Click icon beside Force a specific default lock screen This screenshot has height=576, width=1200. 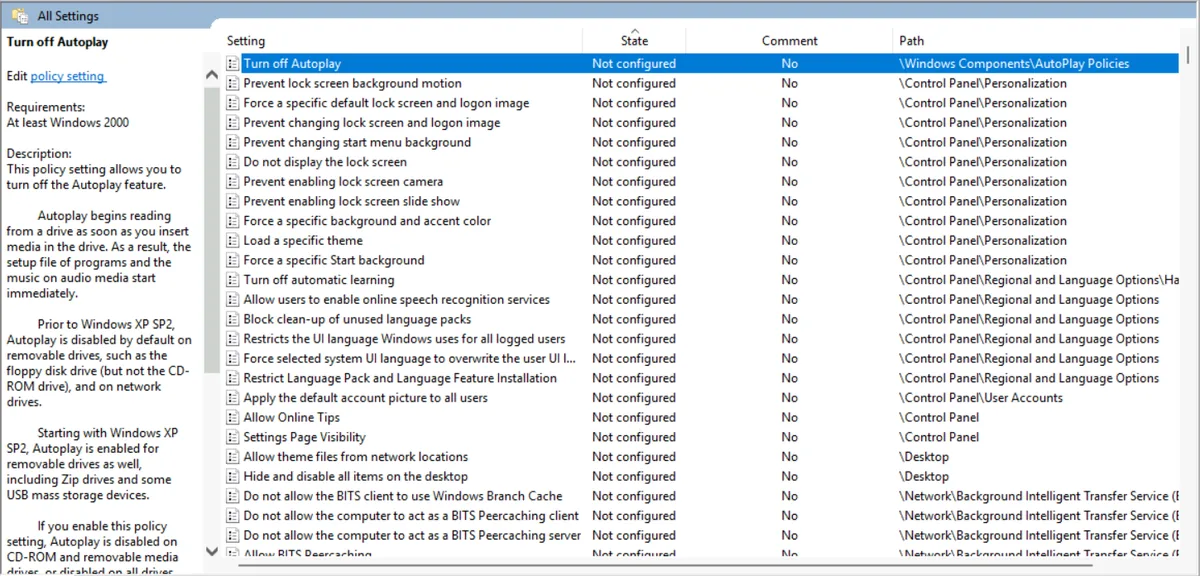(x=232, y=103)
